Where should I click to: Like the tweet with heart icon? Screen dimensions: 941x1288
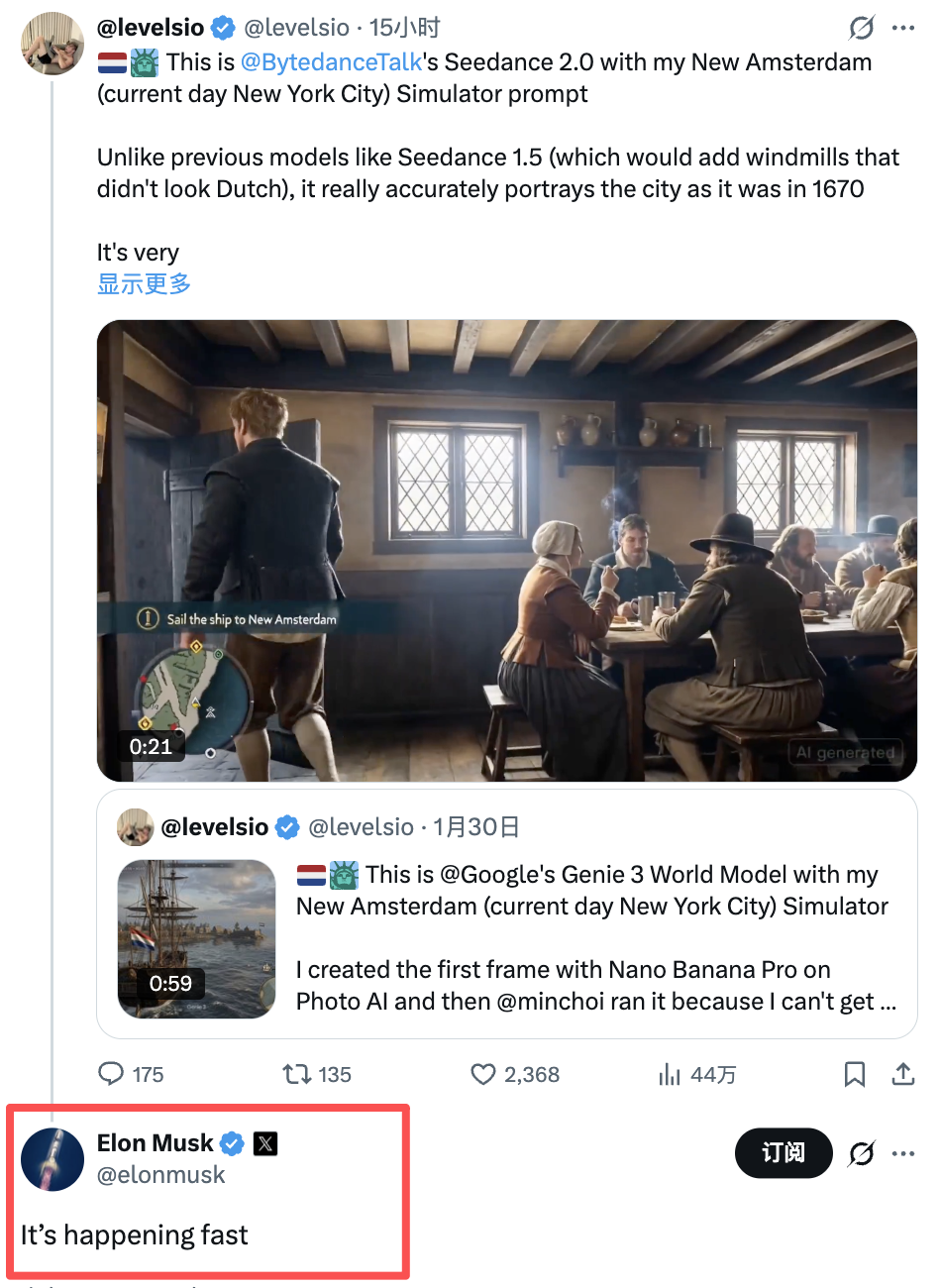[x=482, y=1074]
